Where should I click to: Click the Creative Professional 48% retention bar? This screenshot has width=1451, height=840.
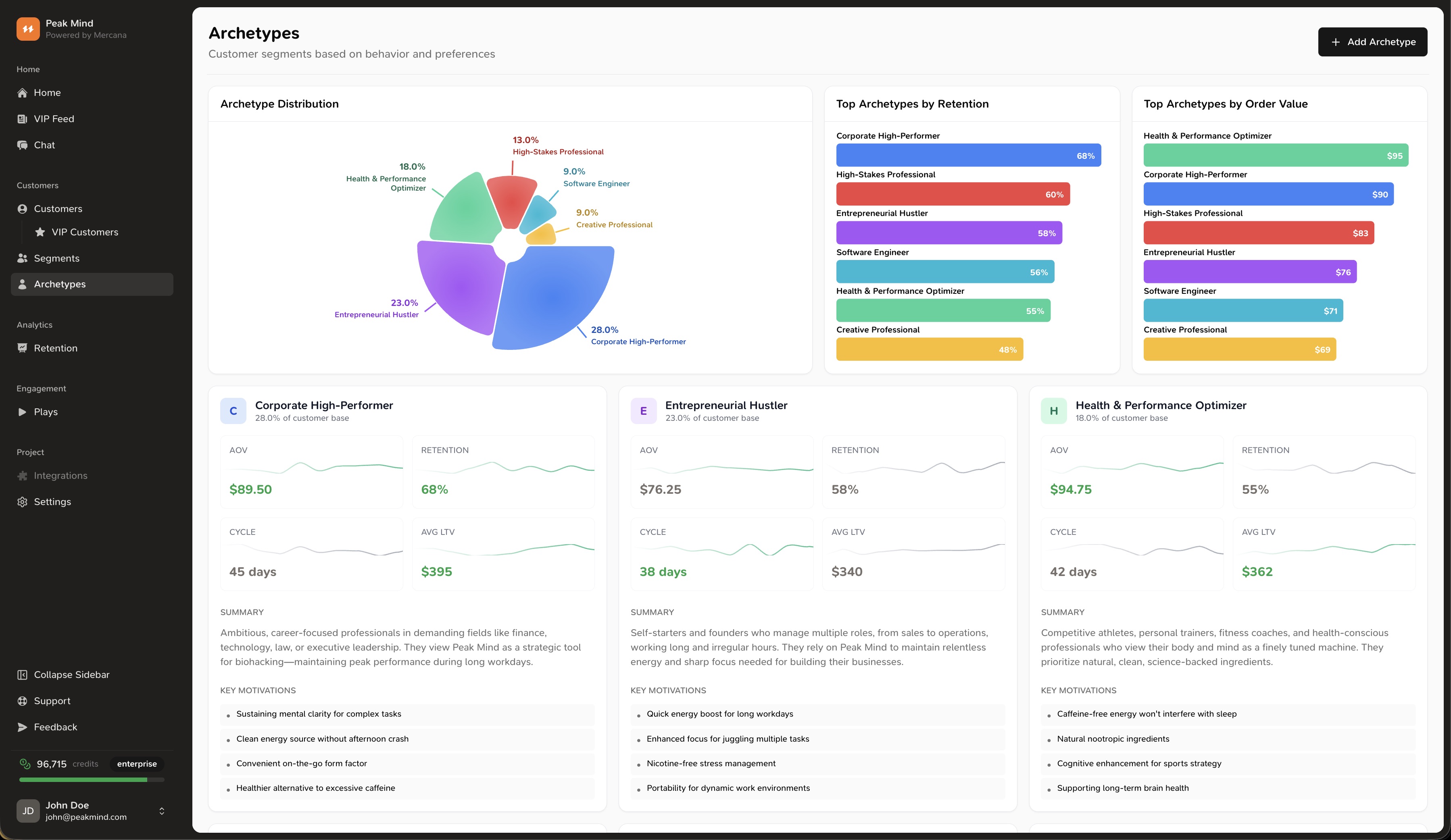pyautogui.click(x=929, y=349)
